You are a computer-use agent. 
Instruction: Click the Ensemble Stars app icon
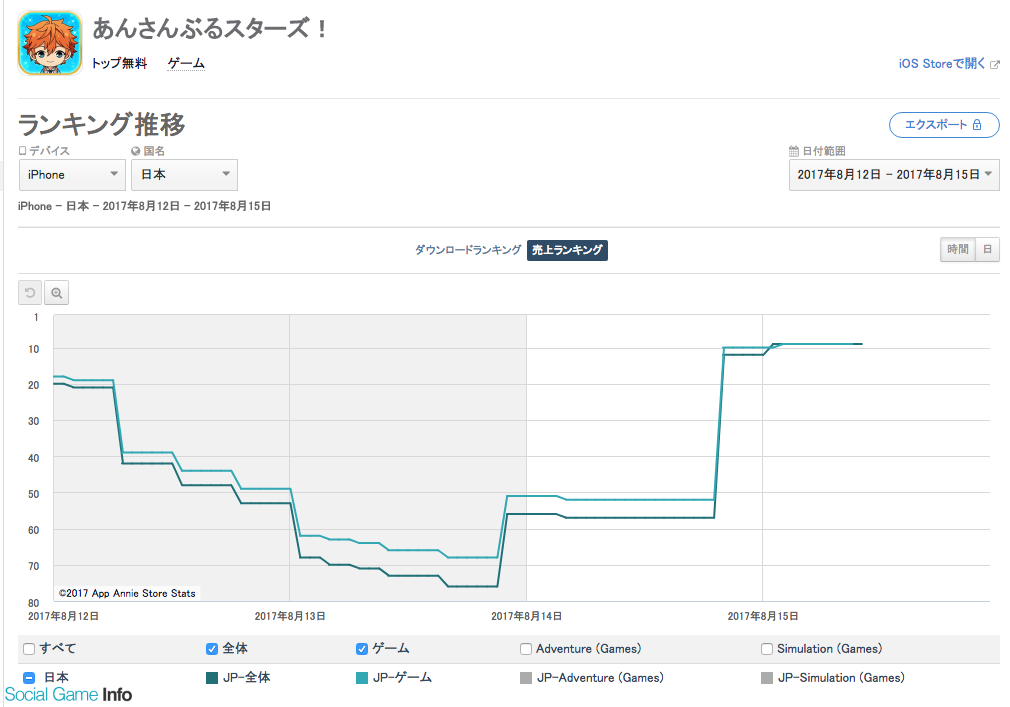(50, 43)
